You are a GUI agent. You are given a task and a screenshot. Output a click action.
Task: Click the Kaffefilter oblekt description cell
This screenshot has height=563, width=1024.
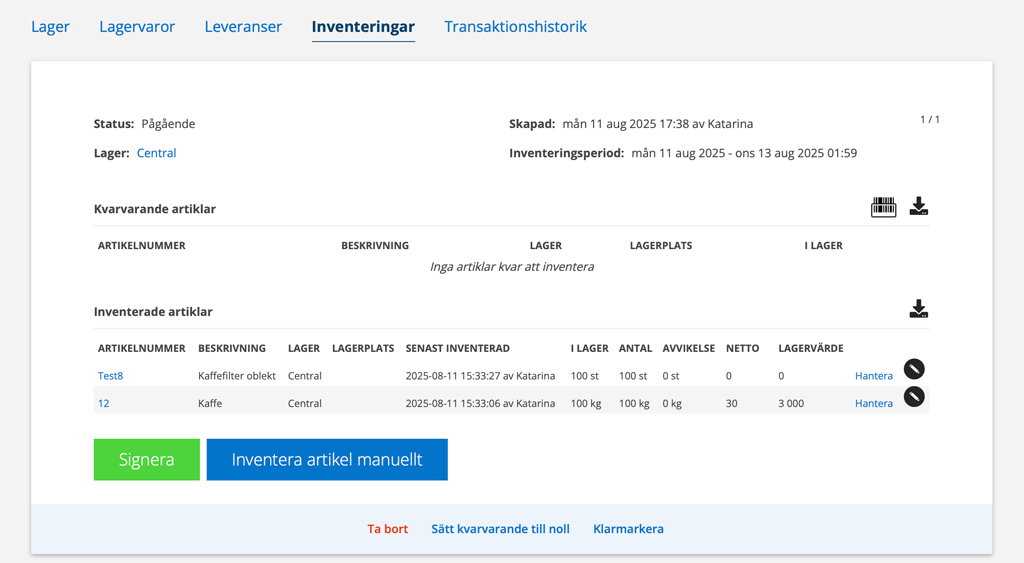(237, 376)
